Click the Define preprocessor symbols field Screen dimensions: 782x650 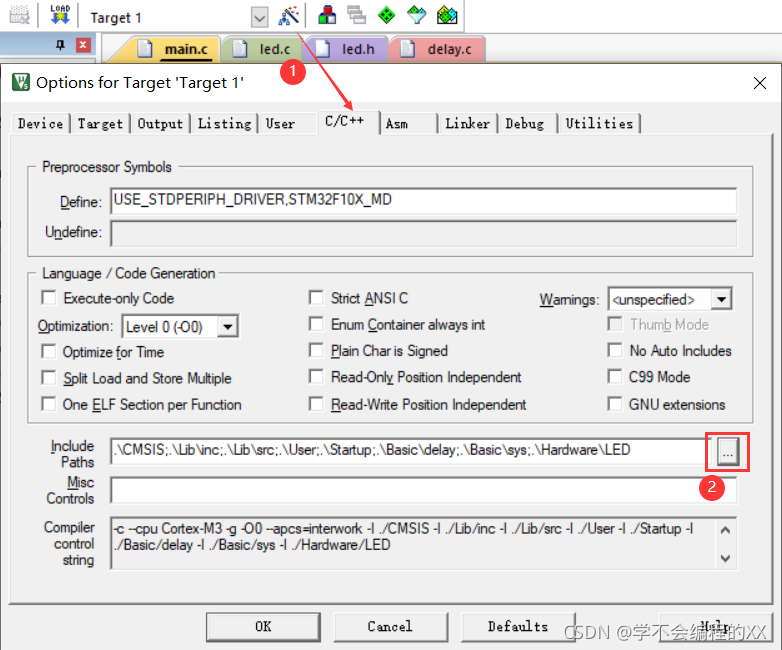[423, 201]
